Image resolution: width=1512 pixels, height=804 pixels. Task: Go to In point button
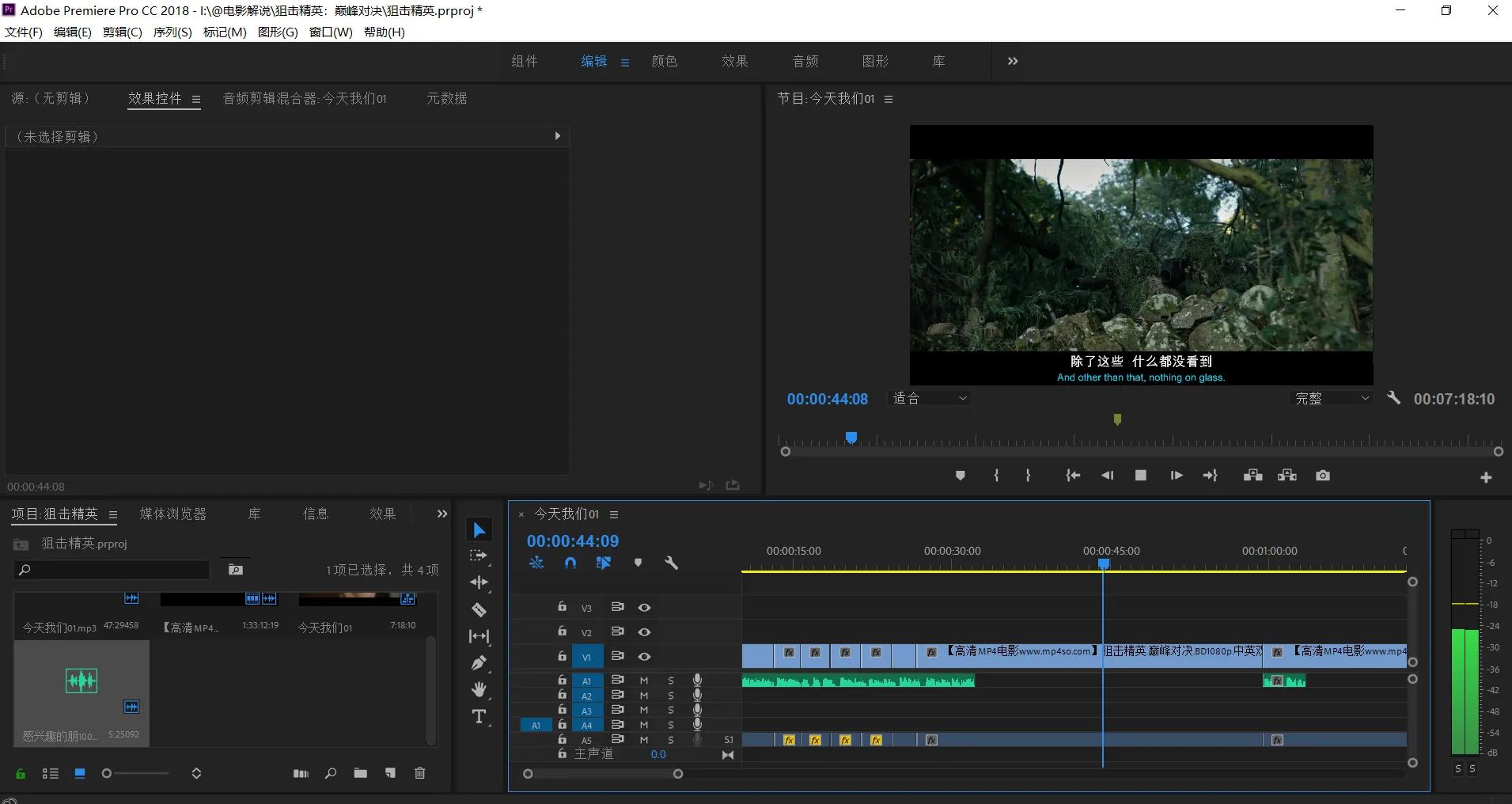[x=1073, y=476]
